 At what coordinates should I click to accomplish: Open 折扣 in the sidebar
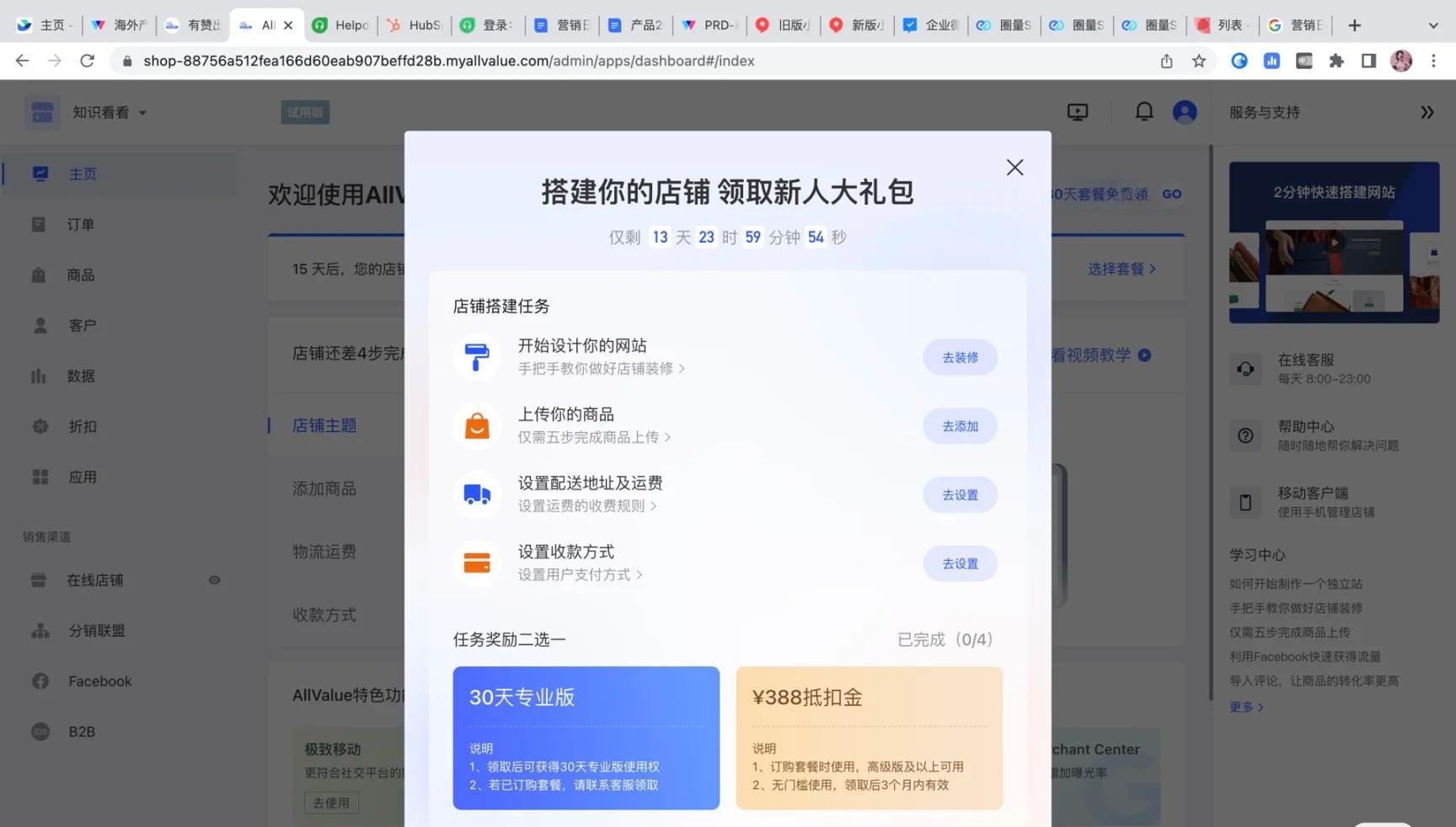82,427
